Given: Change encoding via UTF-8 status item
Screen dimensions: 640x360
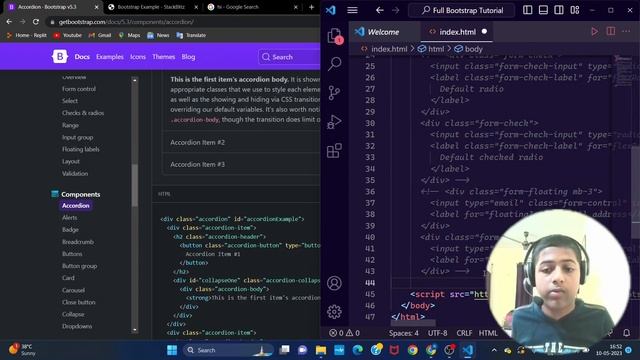Looking at the screenshot, I should pos(437,333).
